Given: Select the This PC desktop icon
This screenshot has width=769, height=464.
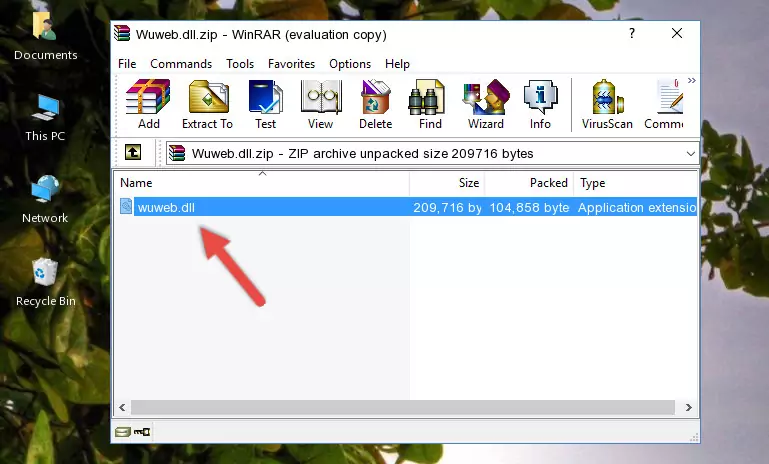Looking at the screenshot, I should [x=45, y=118].
